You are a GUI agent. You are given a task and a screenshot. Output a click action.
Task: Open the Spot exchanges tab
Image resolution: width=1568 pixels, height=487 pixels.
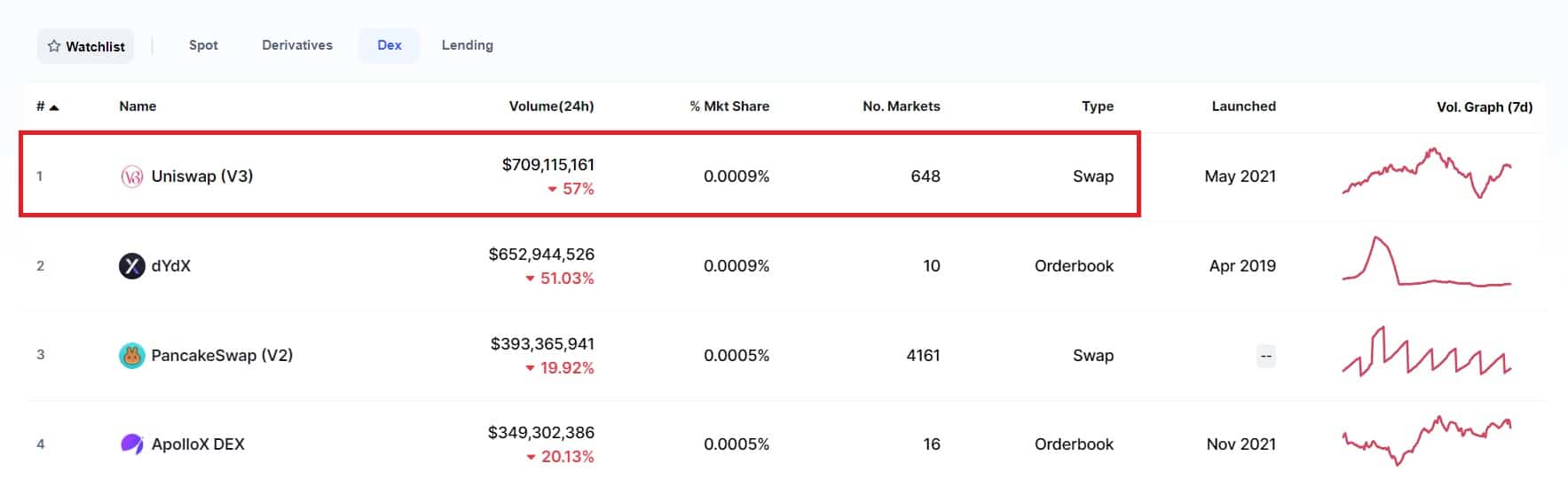pos(203,45)
